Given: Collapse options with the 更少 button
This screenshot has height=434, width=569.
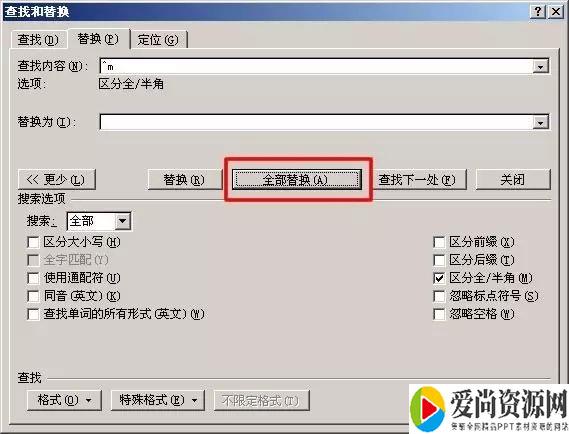Looking at the screenshot, I should pos(57,179).
